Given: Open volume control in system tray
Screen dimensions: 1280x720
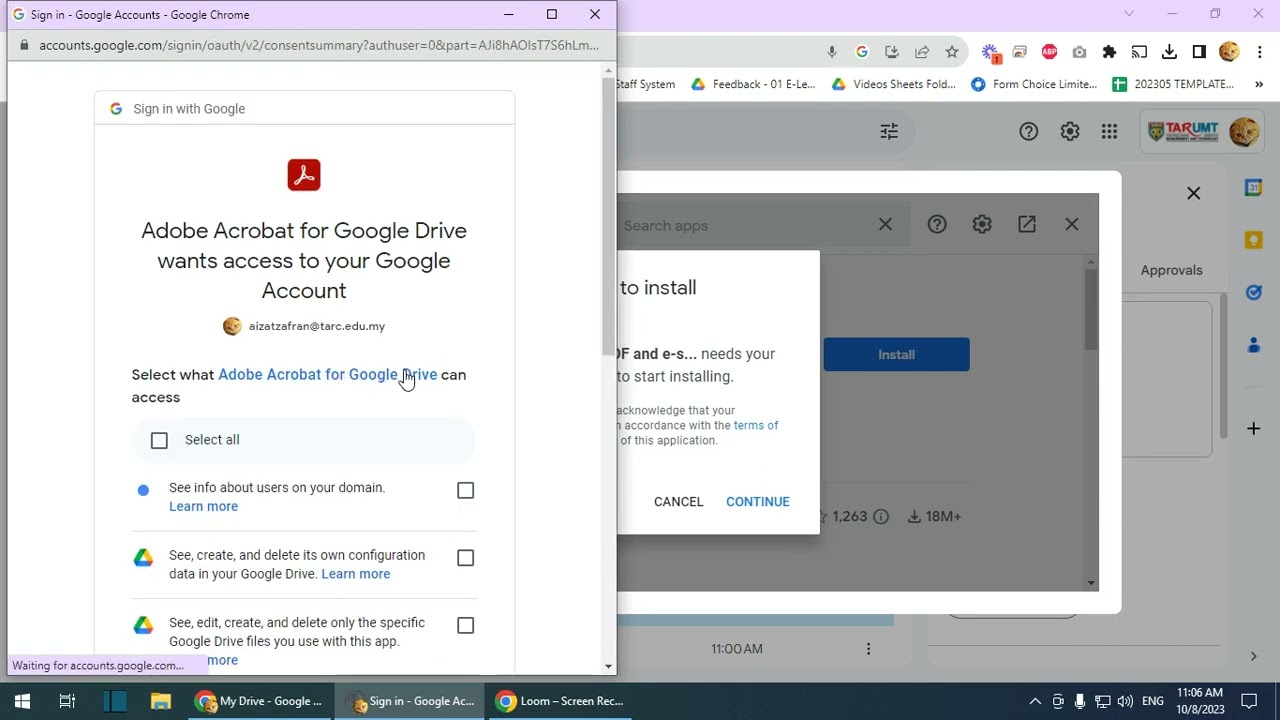Looking at the screenshot, I should tap(1125, 701).
